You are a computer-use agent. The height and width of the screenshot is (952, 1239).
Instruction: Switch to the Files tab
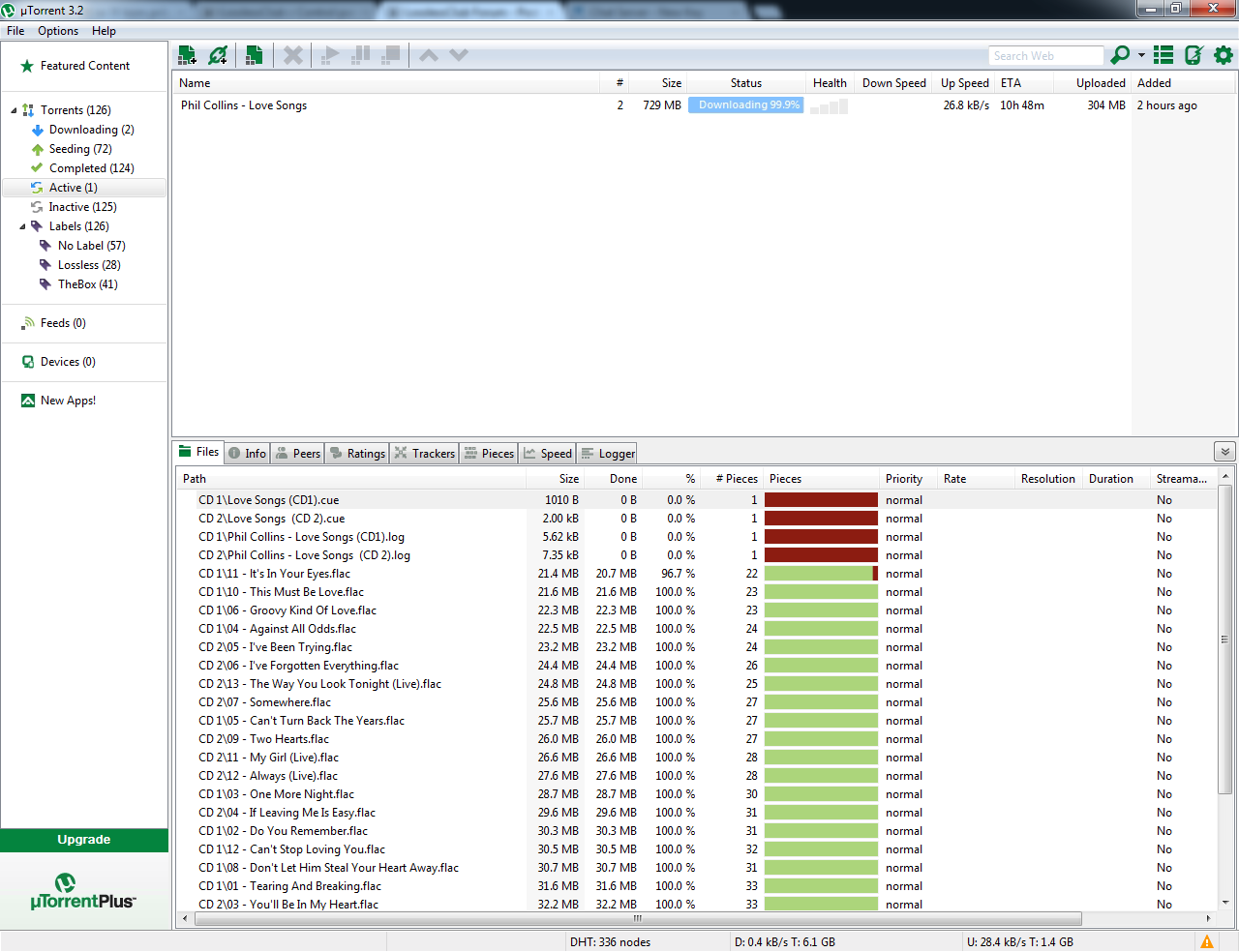[x=198, y=452]
